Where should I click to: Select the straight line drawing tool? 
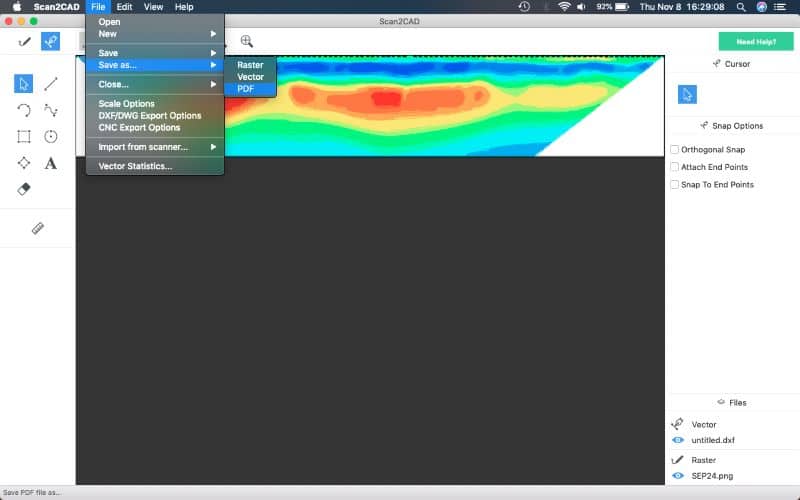[51, 84]
